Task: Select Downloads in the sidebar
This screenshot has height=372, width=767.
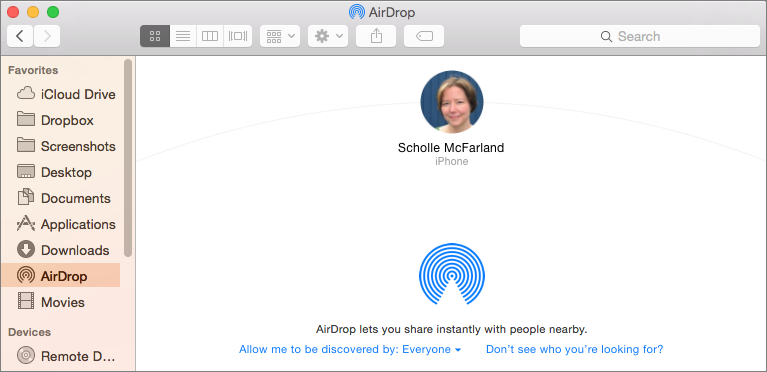Action: (61, 250)
